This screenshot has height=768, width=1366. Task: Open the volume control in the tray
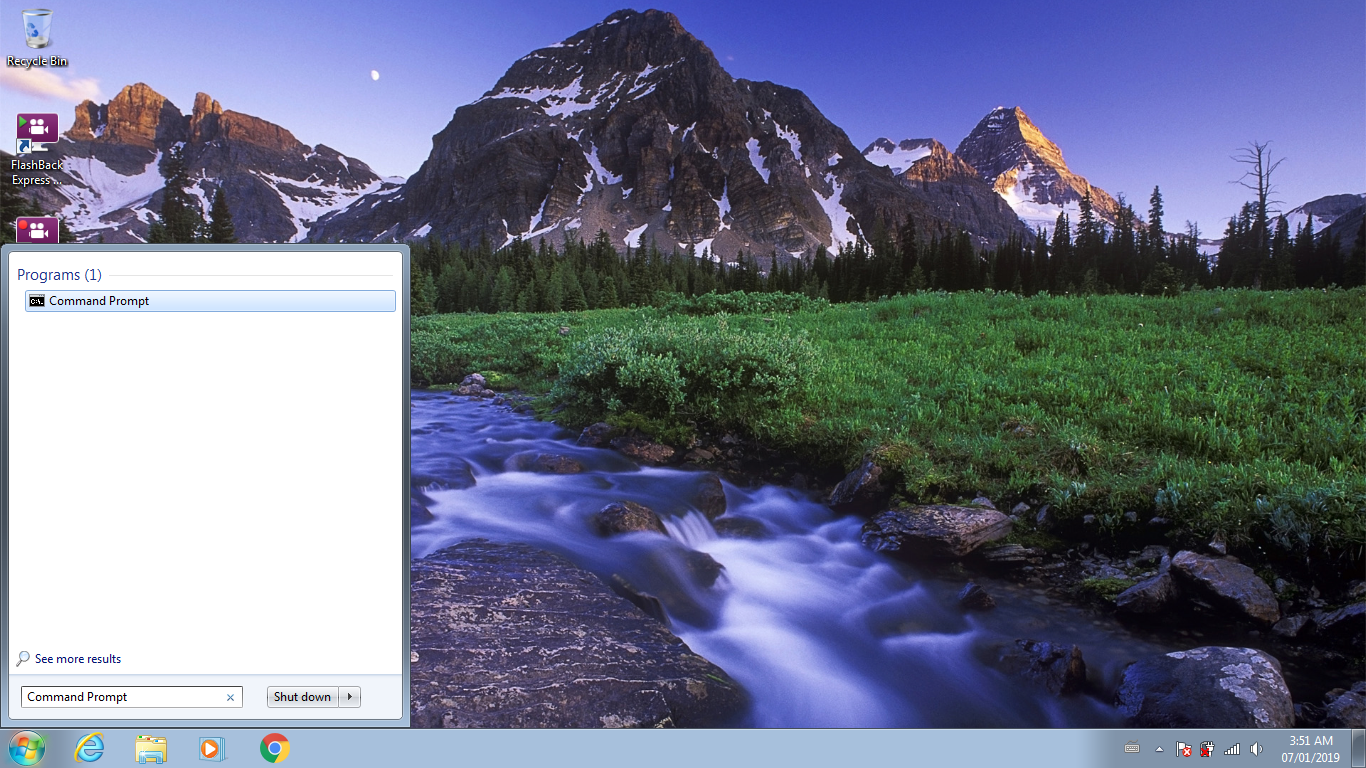coord(1256,748)
